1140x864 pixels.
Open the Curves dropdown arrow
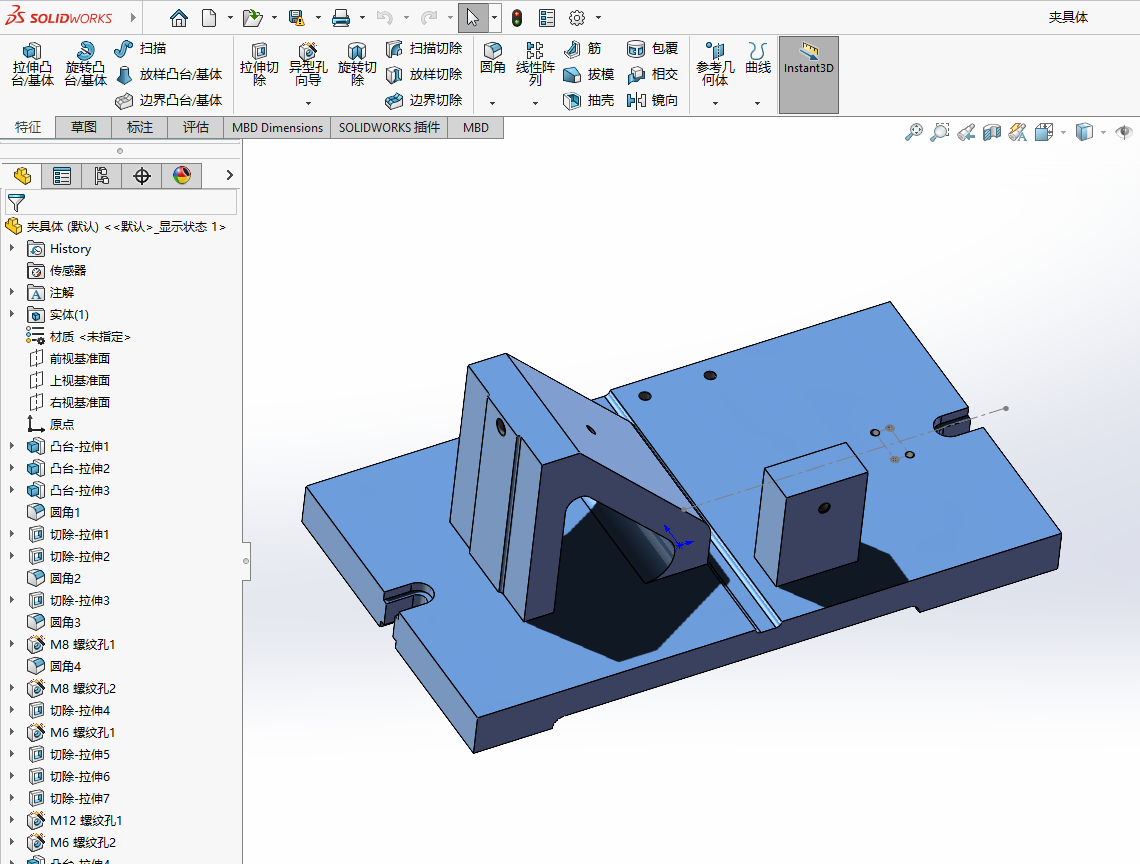tap(758, 103)
